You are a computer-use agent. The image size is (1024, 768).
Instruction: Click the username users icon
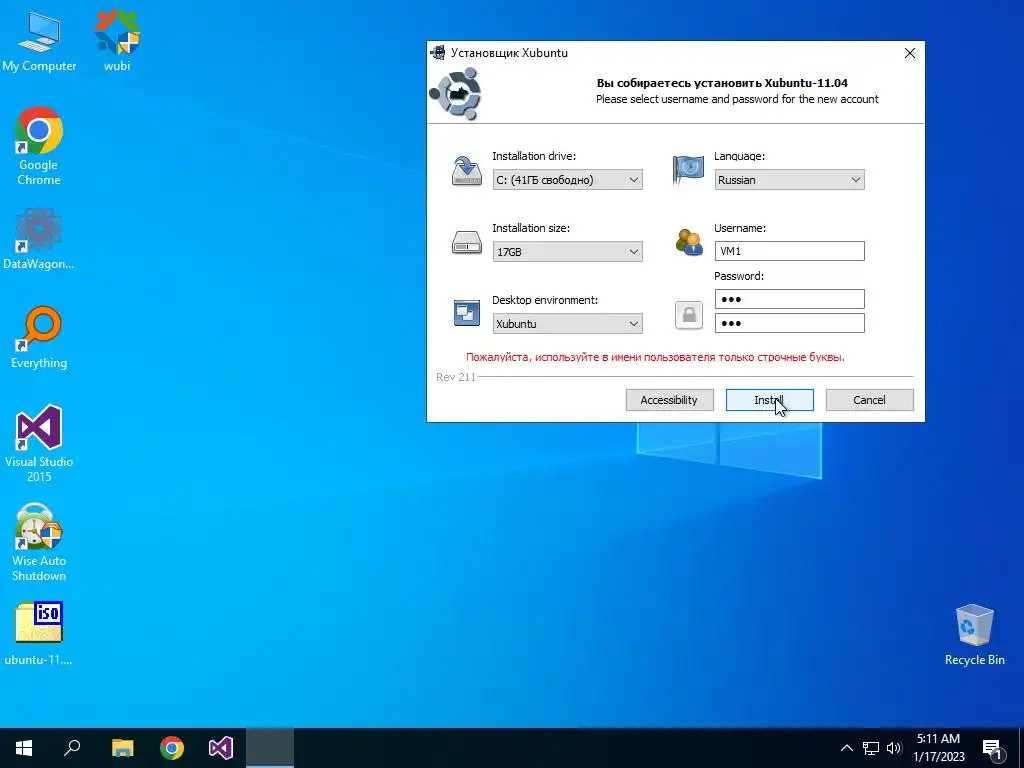coord(689,242)
